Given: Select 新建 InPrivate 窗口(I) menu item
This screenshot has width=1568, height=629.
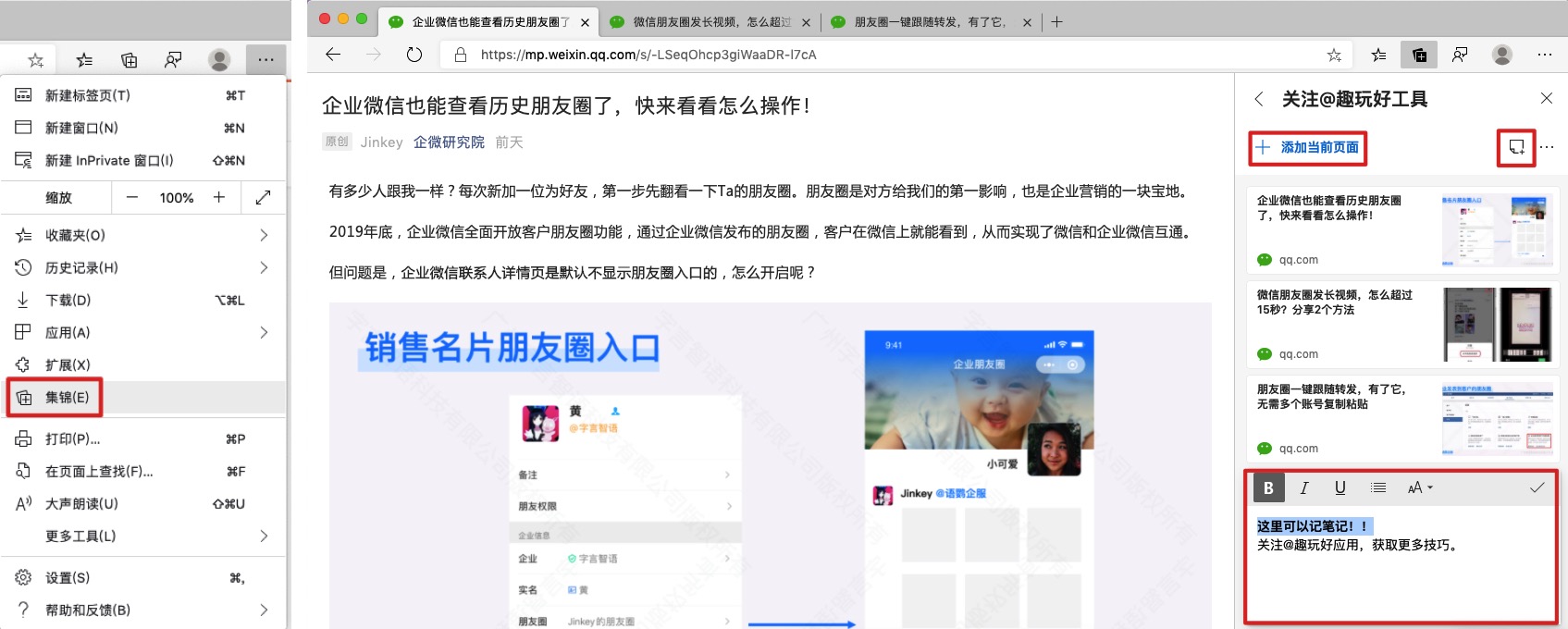Looking at the screenshot, I should point(143,160).
